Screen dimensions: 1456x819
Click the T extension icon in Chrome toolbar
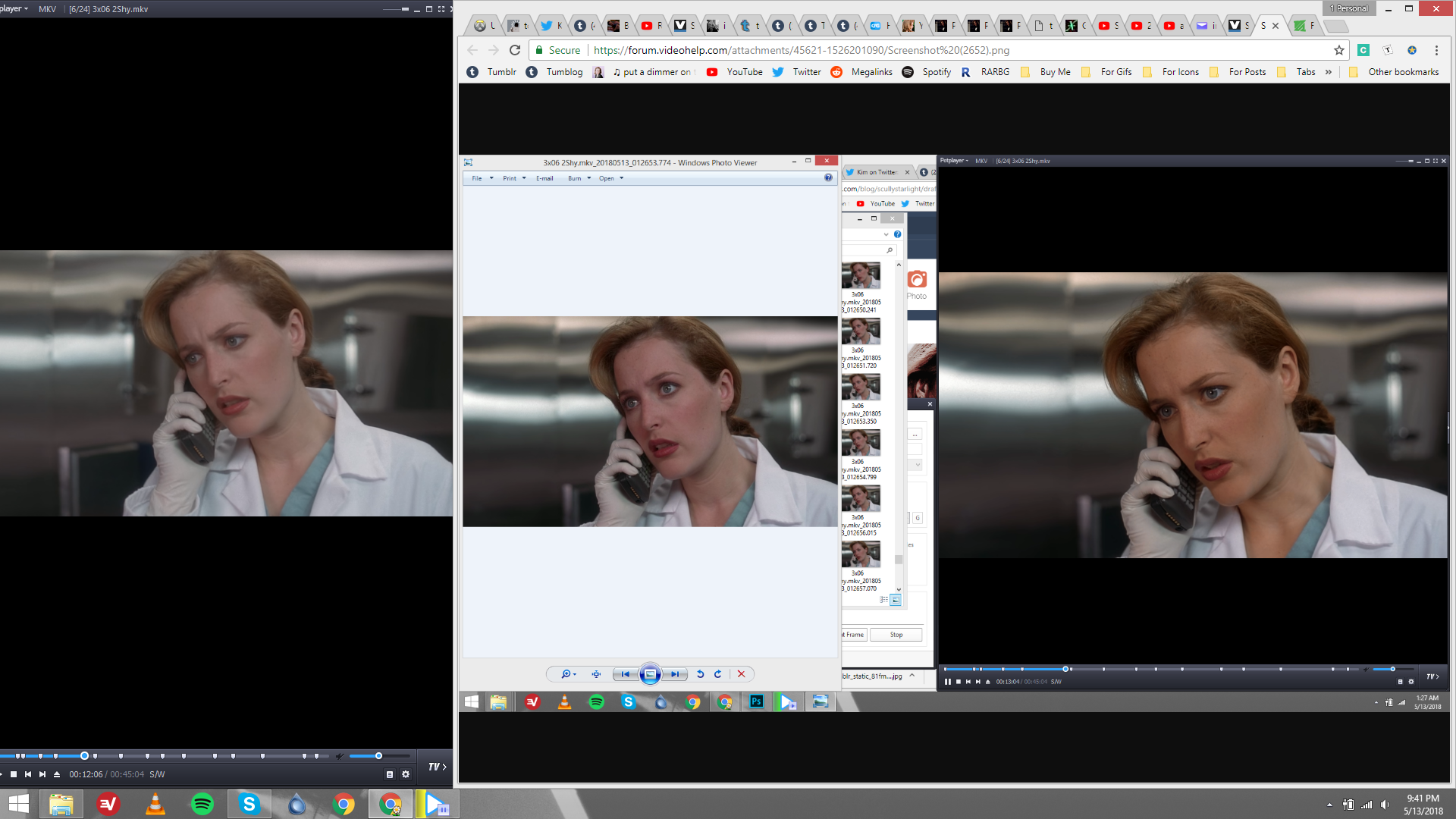(1388, 50)
